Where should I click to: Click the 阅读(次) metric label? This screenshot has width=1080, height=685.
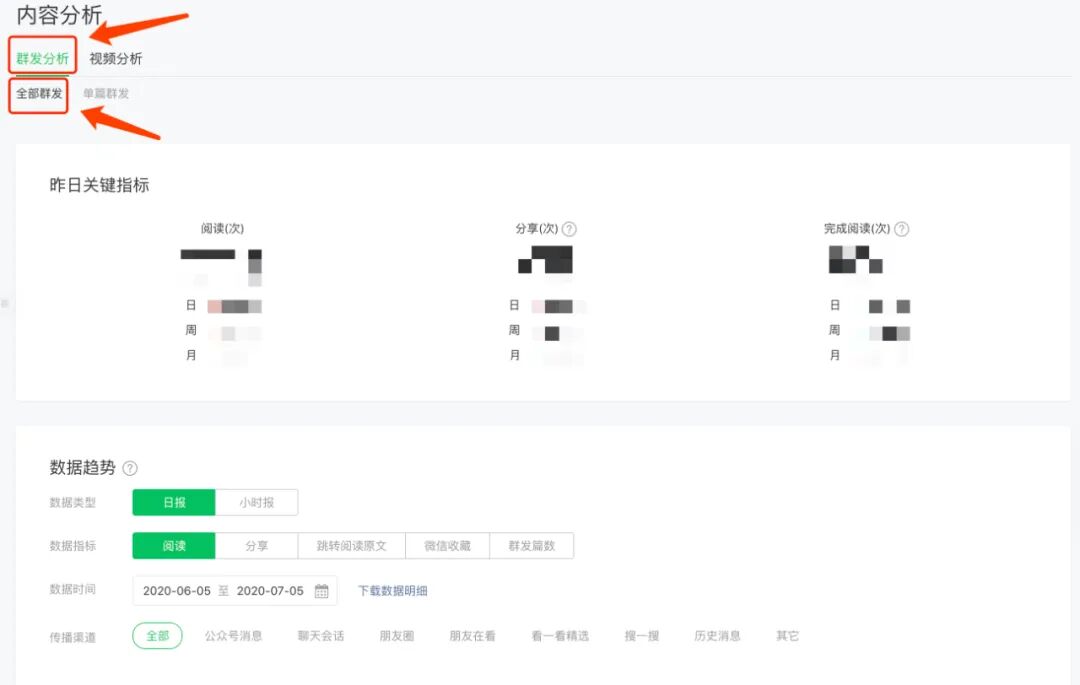(222, 229)
